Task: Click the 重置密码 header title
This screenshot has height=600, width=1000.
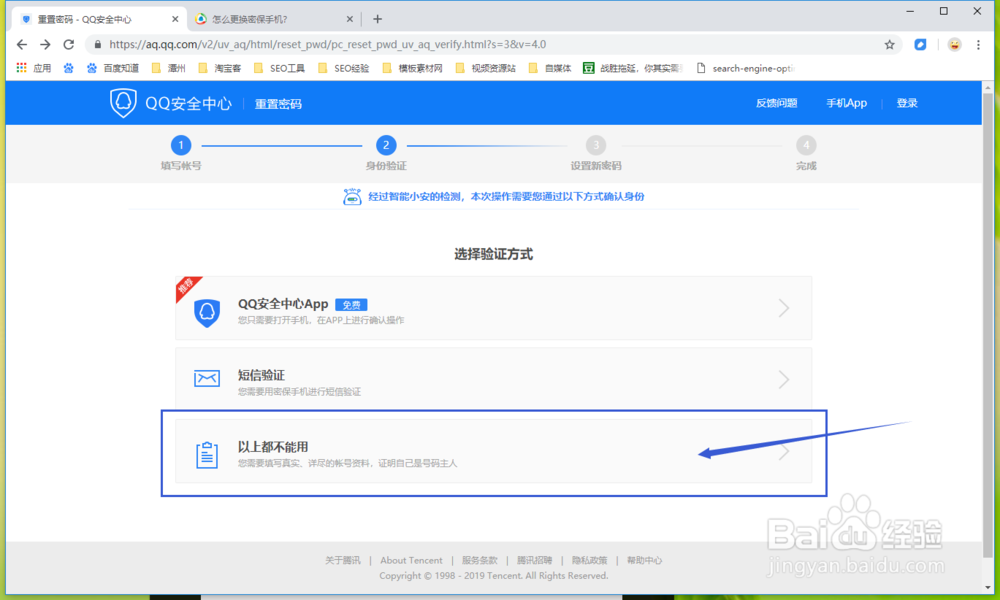Action: tap(279, 103)
